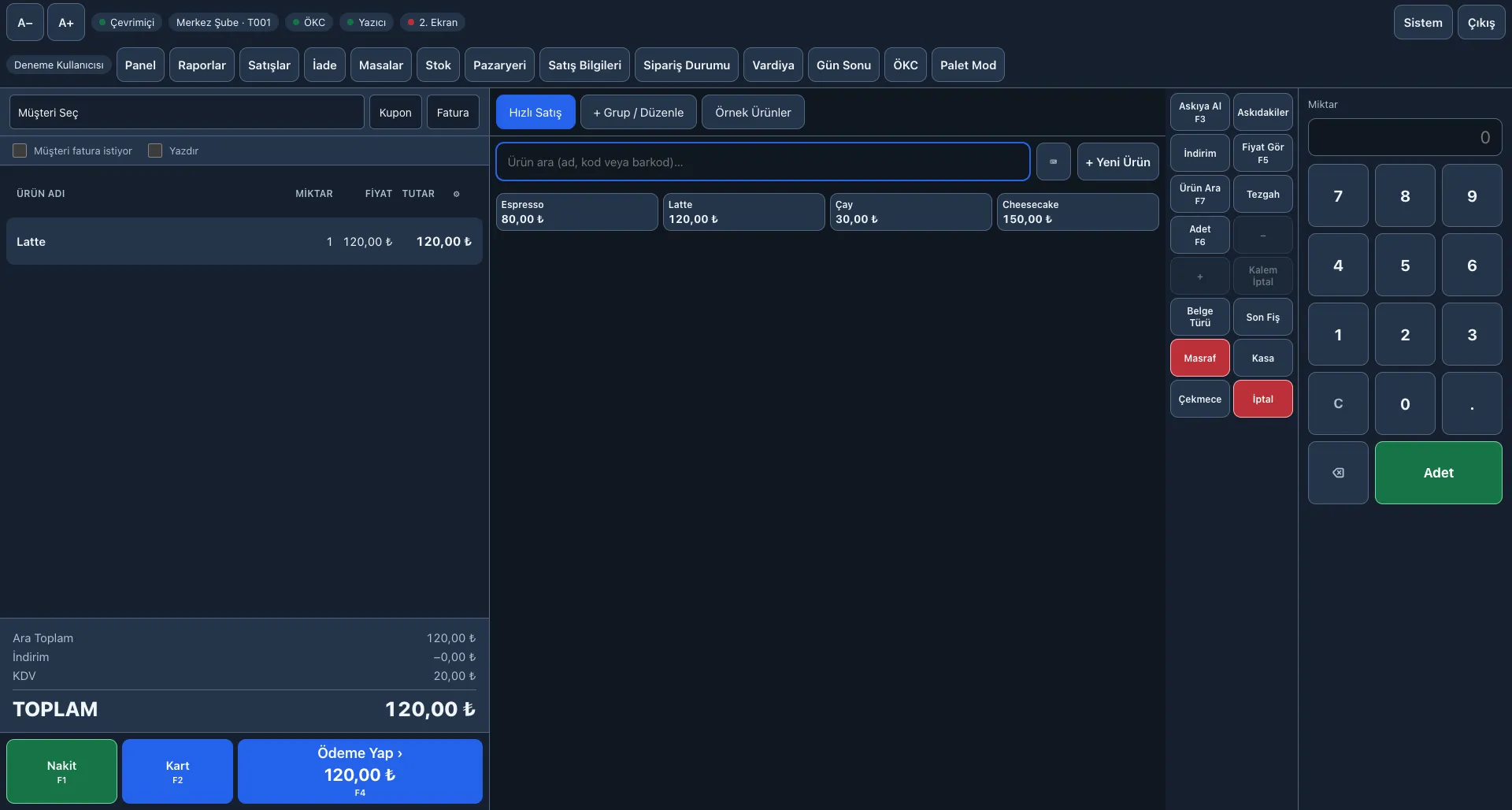Screen dimensions: 1512x810
Task: Focus the Ürün ara search field
Action: 763,162
